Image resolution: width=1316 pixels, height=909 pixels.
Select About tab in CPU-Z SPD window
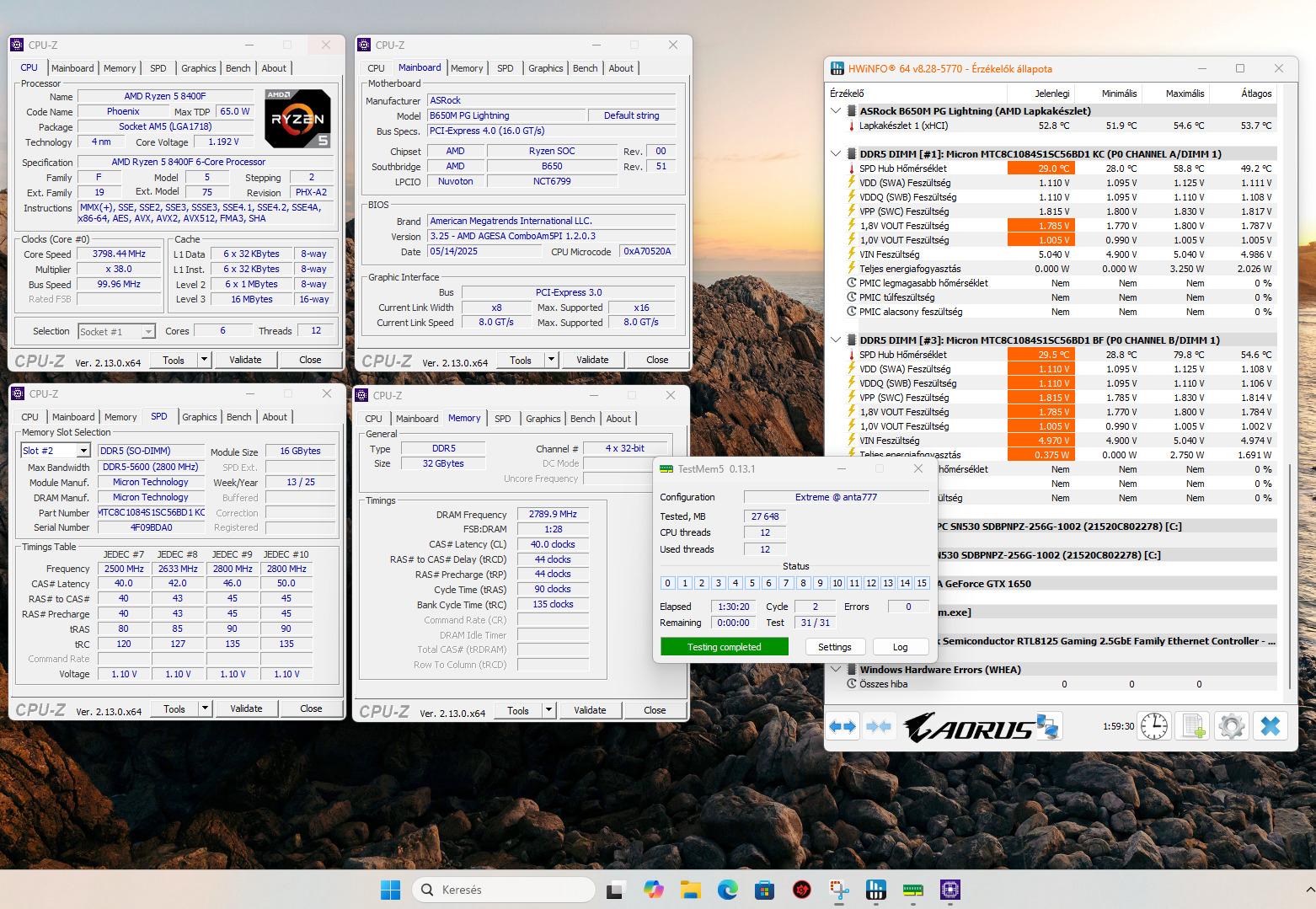[x=275, y=417]
